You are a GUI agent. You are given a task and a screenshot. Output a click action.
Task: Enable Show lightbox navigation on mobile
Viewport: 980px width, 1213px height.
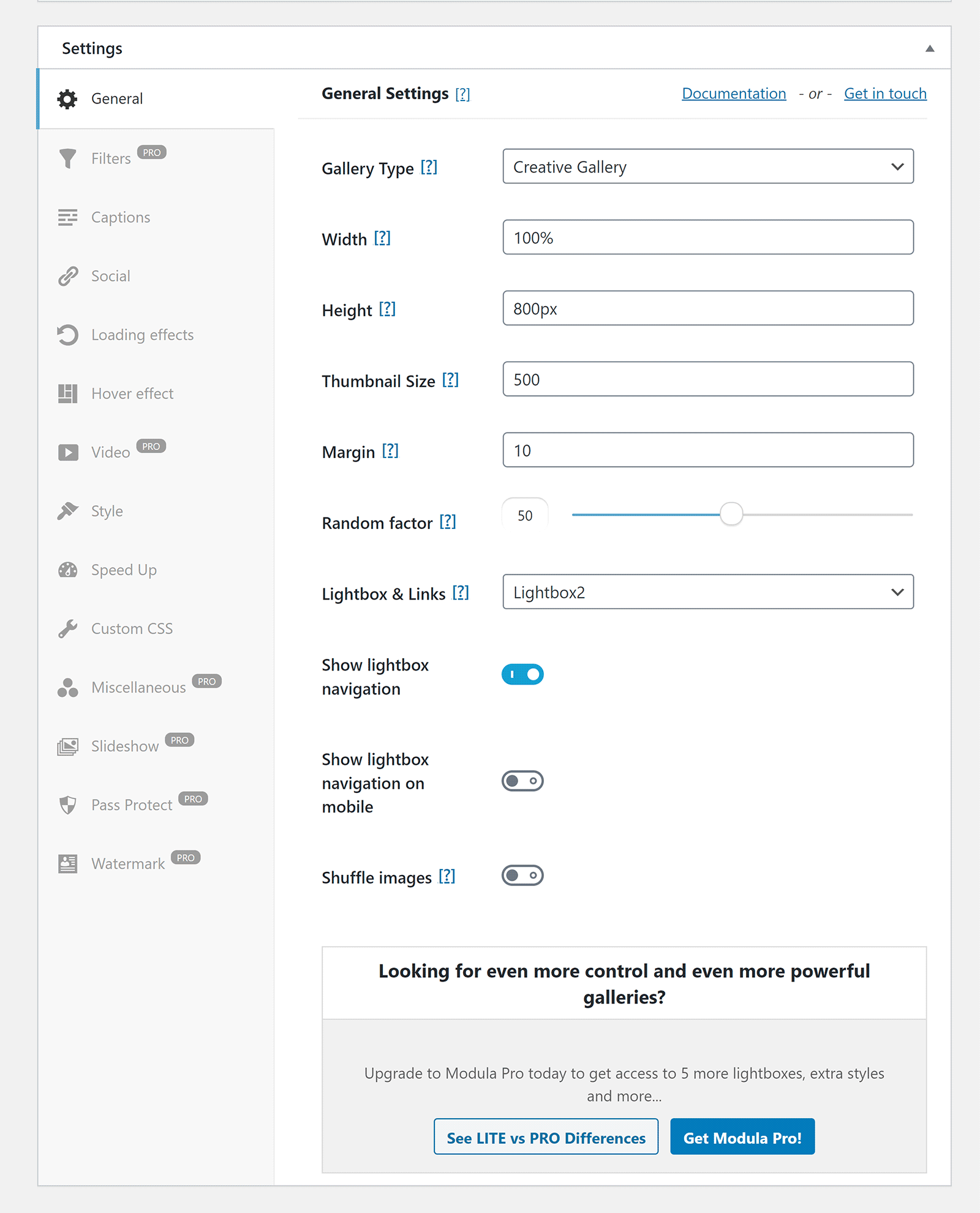click(x=521, y=781)
